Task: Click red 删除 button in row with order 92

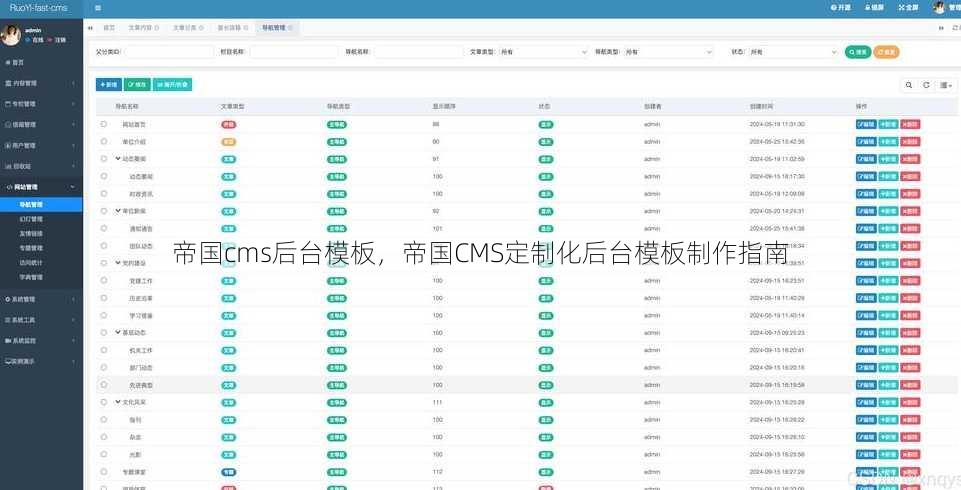Action: pos(910,211)
